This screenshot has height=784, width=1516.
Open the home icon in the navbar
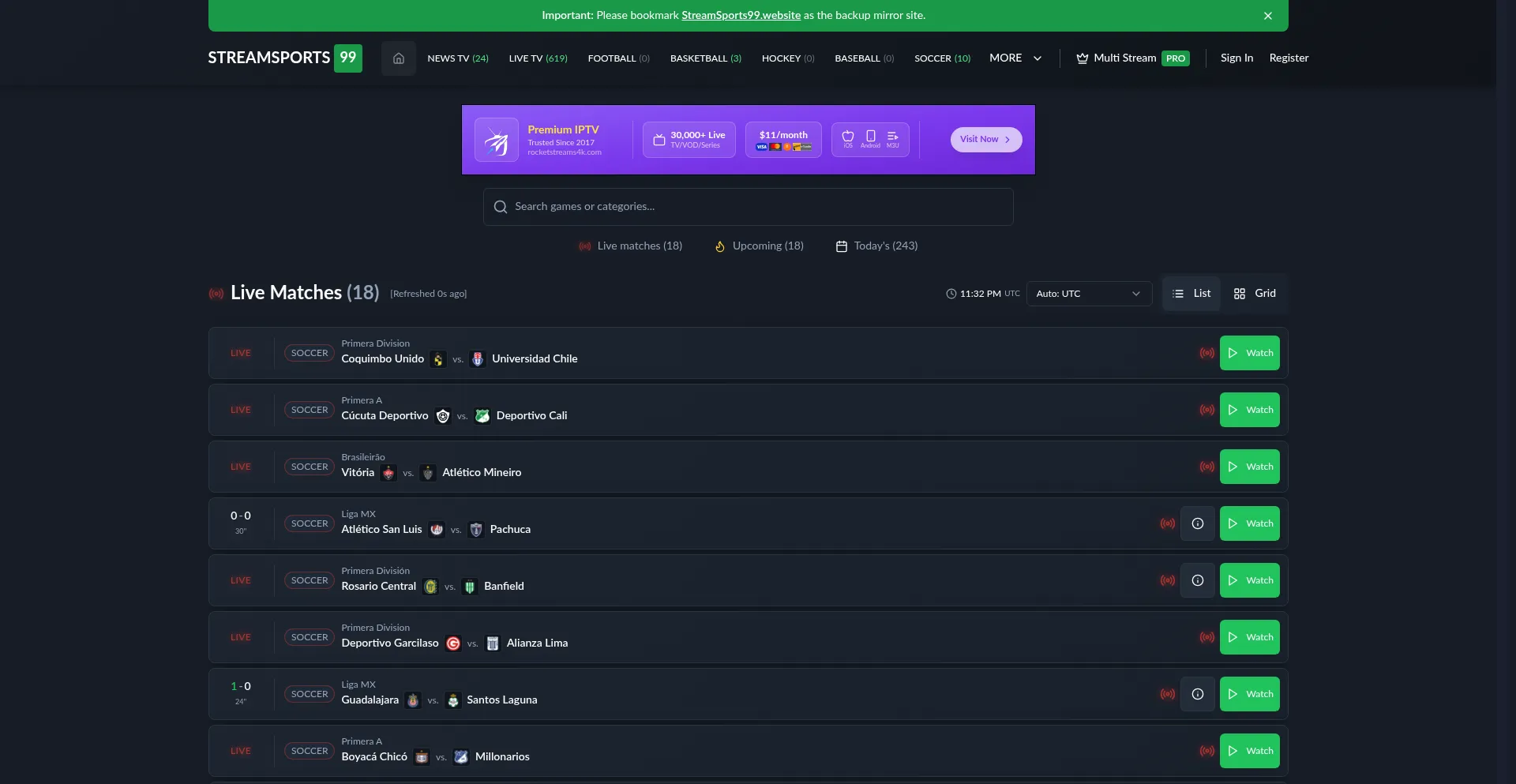pyautogui.click(x=399, y=58)
